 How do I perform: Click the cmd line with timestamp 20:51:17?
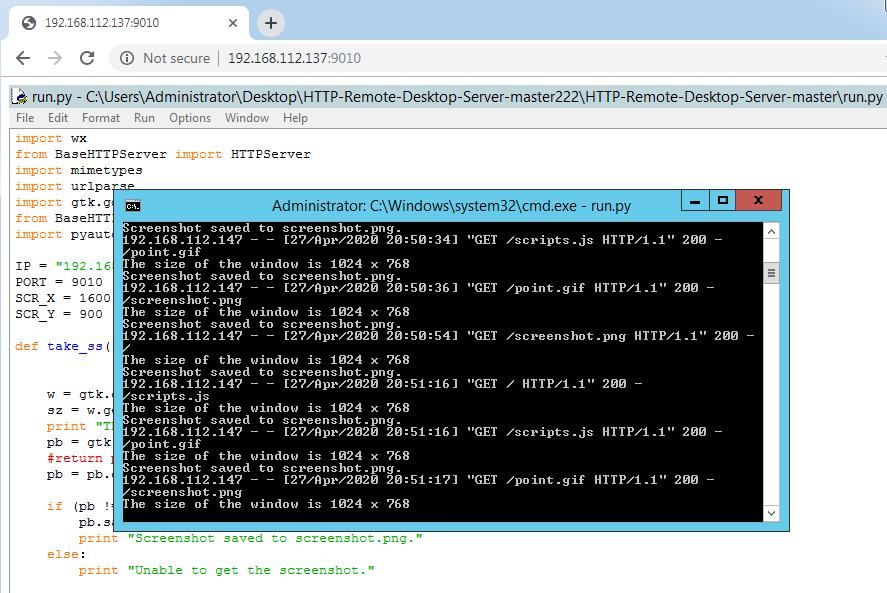pyautogui.click(x=418, y=480)
